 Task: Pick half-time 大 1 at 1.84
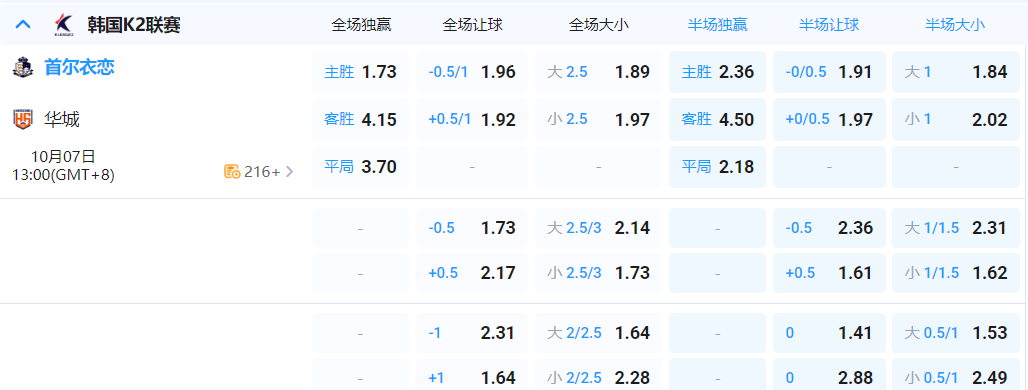point(955,72)
